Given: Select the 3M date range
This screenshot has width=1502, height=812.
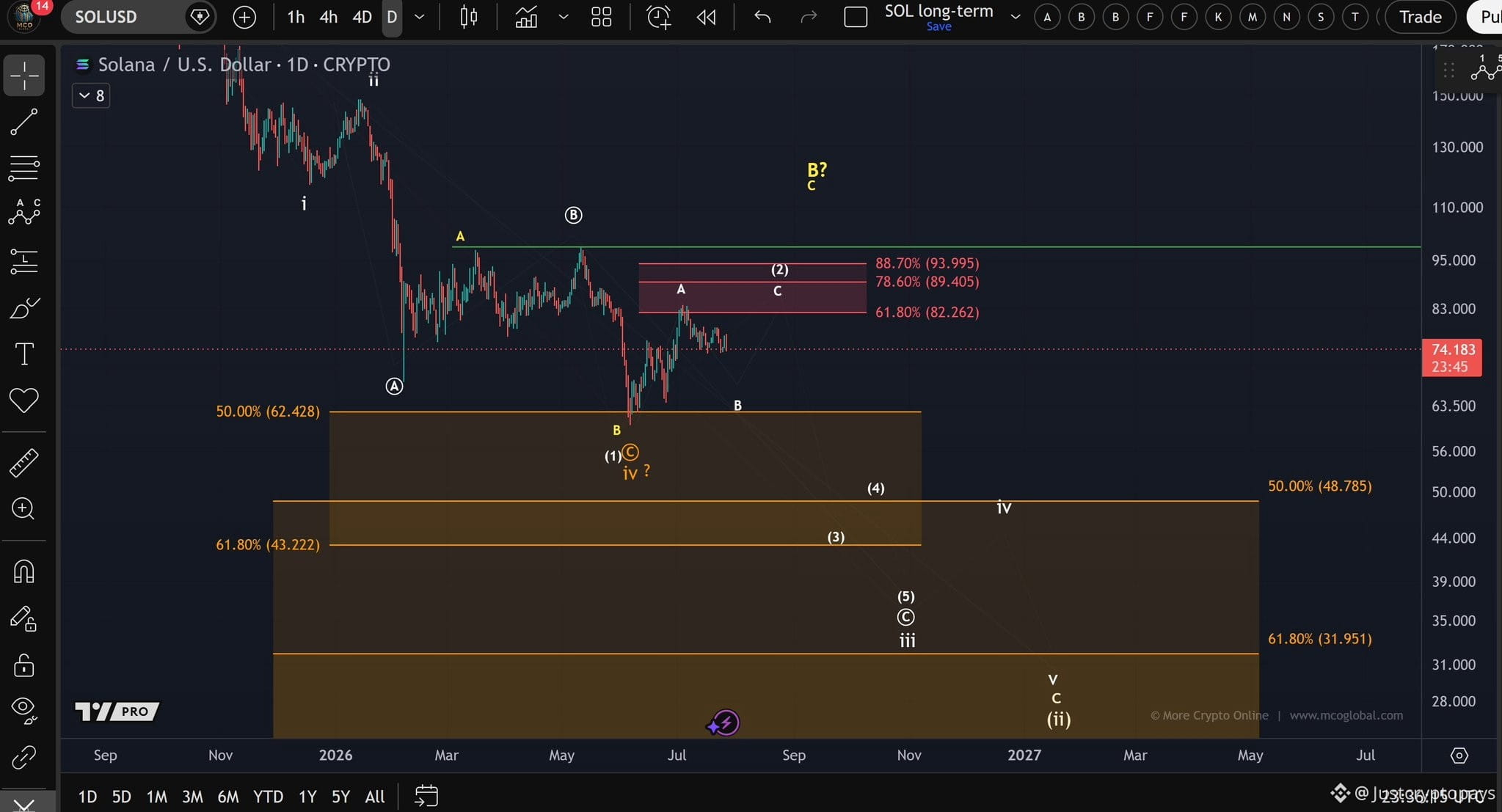Looking at the screenshot, I should [x=192, y=797].
